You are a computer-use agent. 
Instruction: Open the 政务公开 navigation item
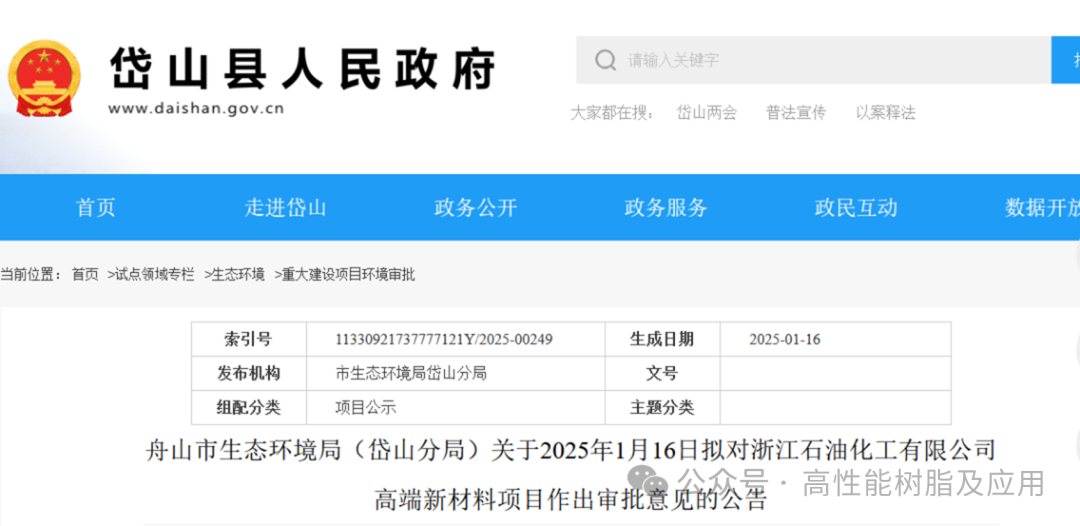(x=475, y=207)
